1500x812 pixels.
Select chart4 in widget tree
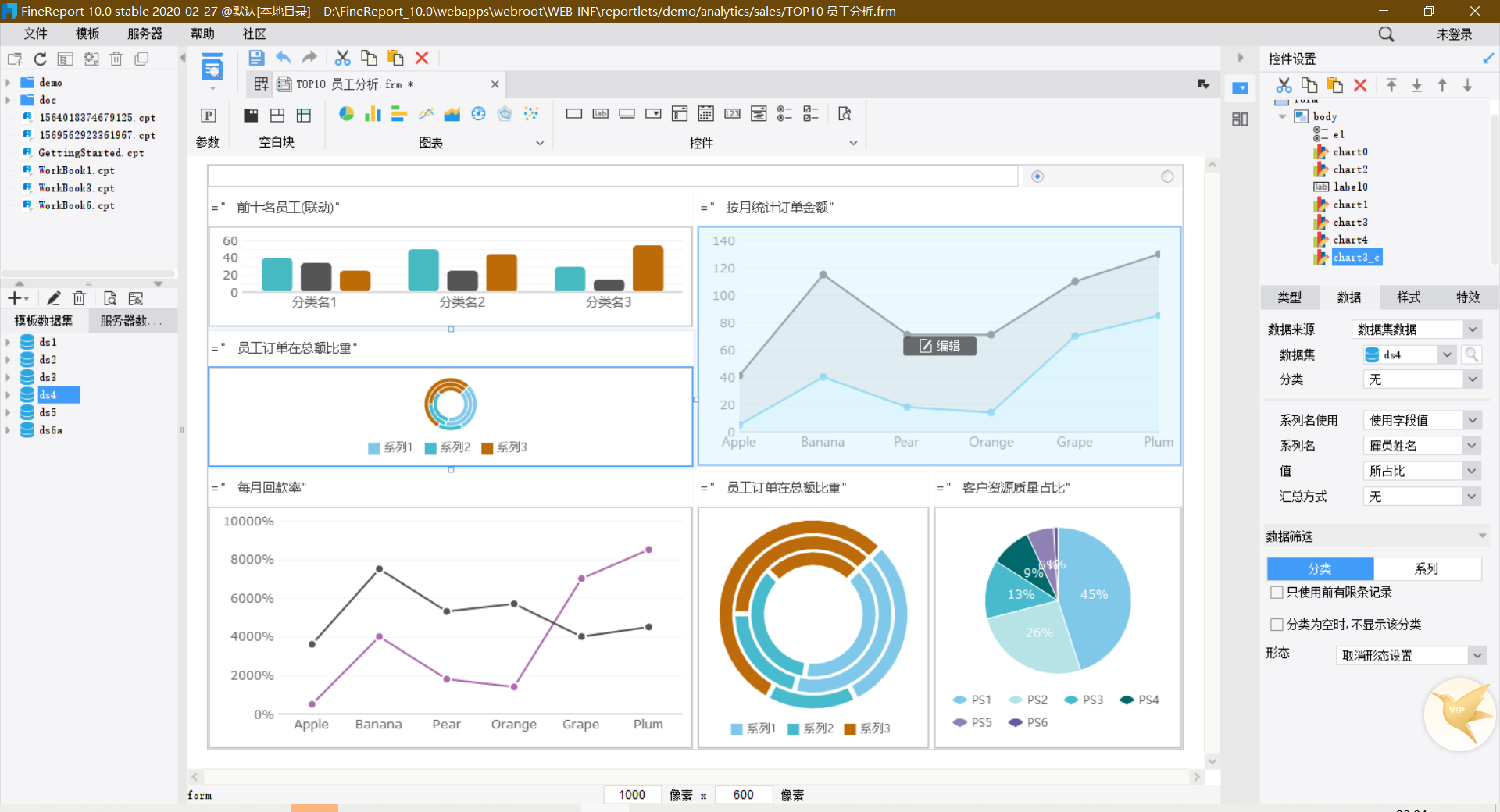pos(1350,240)
